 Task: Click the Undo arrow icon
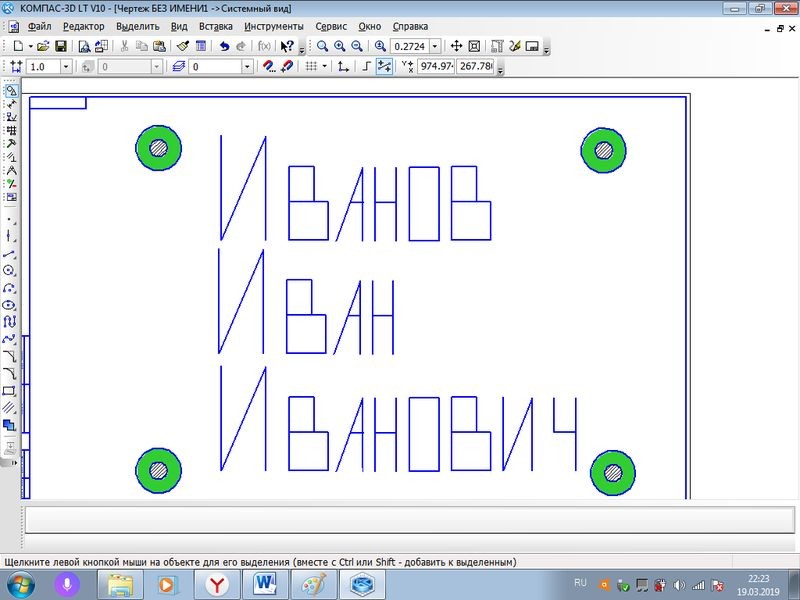click(x=223, y=46)
